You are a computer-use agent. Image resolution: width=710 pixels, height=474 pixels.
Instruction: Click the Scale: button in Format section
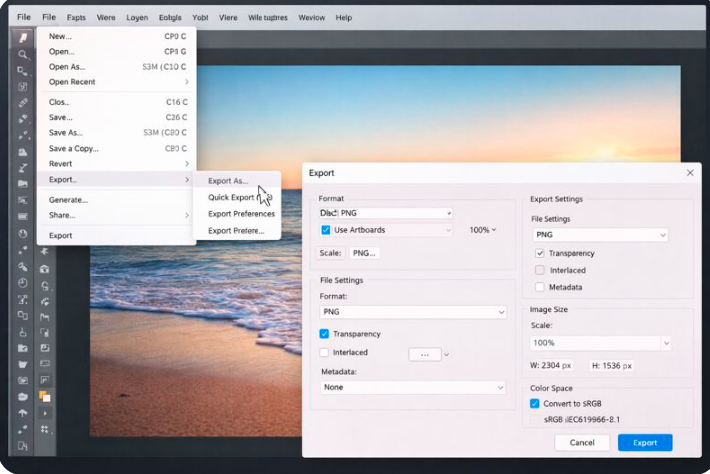[330, 253]
